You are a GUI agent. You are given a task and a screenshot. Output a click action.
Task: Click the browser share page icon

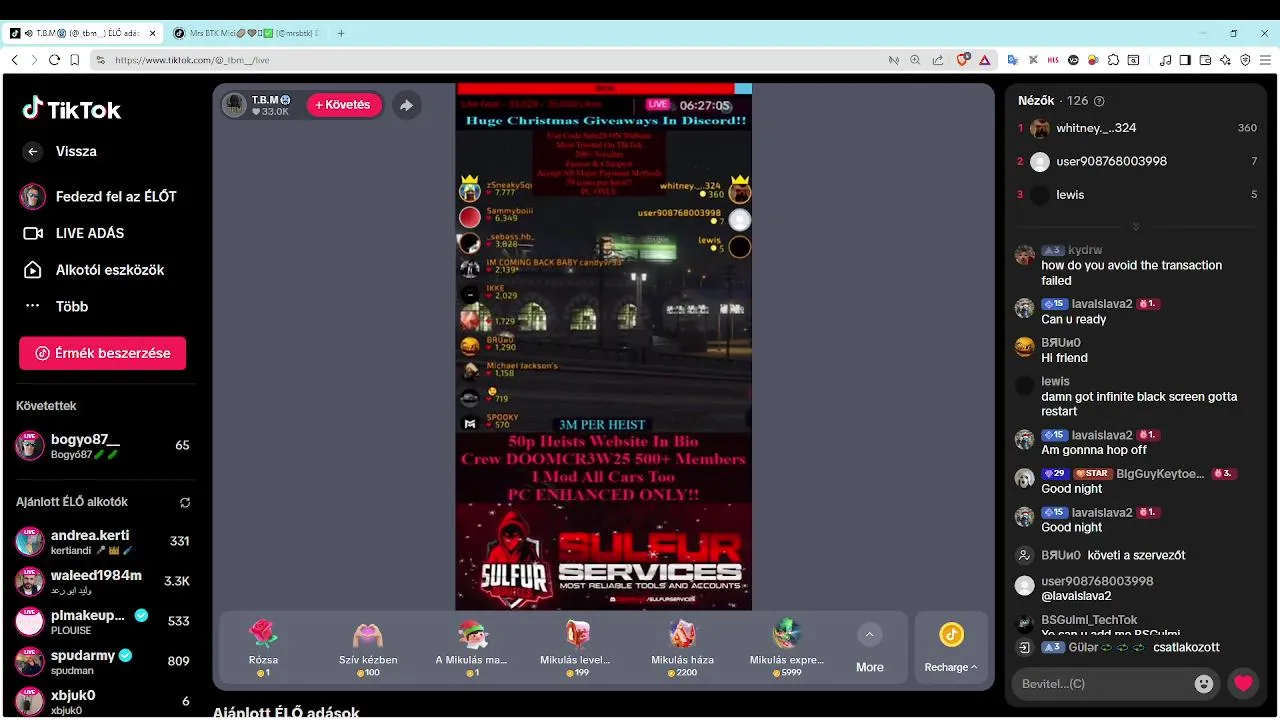(938, 60)
